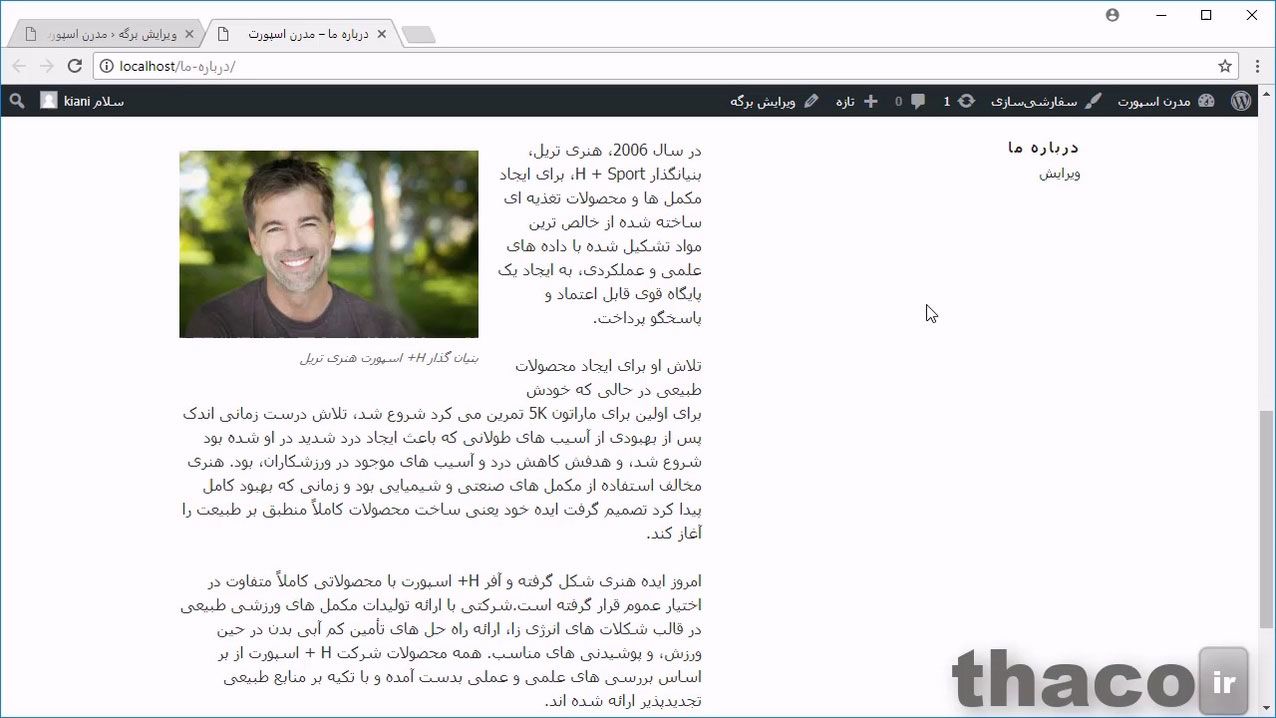Viewport: 1276px width, 718px height.
Task: Open a new browser tab
Action: [418, 35]
